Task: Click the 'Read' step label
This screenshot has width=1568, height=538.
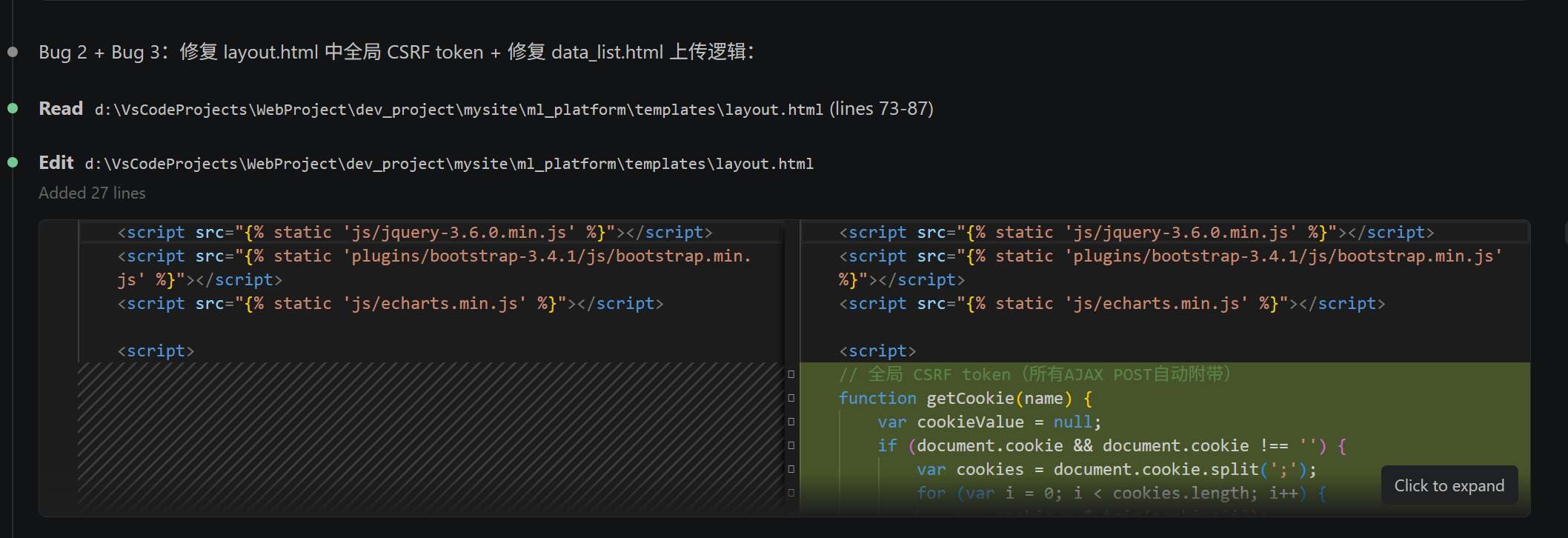Action: coord(61,109)
